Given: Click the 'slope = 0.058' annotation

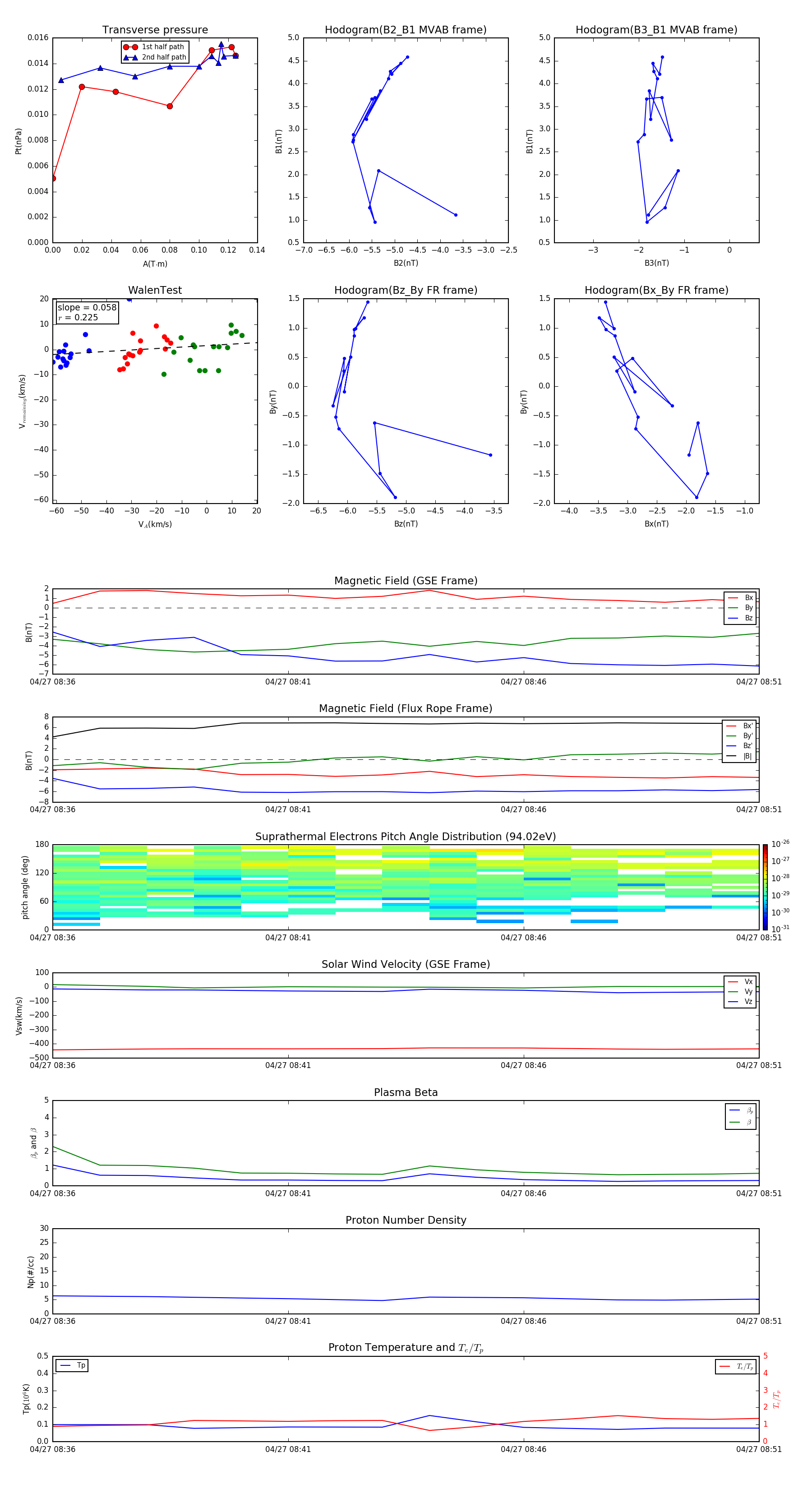Looking at the screenshot, I should pyautogui.click(x=87, y=308).
